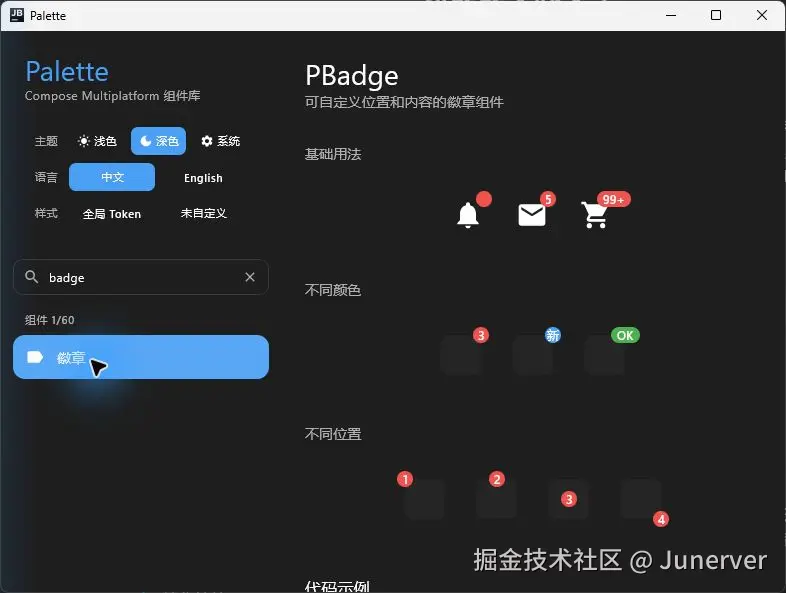Select the 深色 dark theme
Image resolution: width=786 pixels, height=593 pixels.
click(x=158, y=141)
